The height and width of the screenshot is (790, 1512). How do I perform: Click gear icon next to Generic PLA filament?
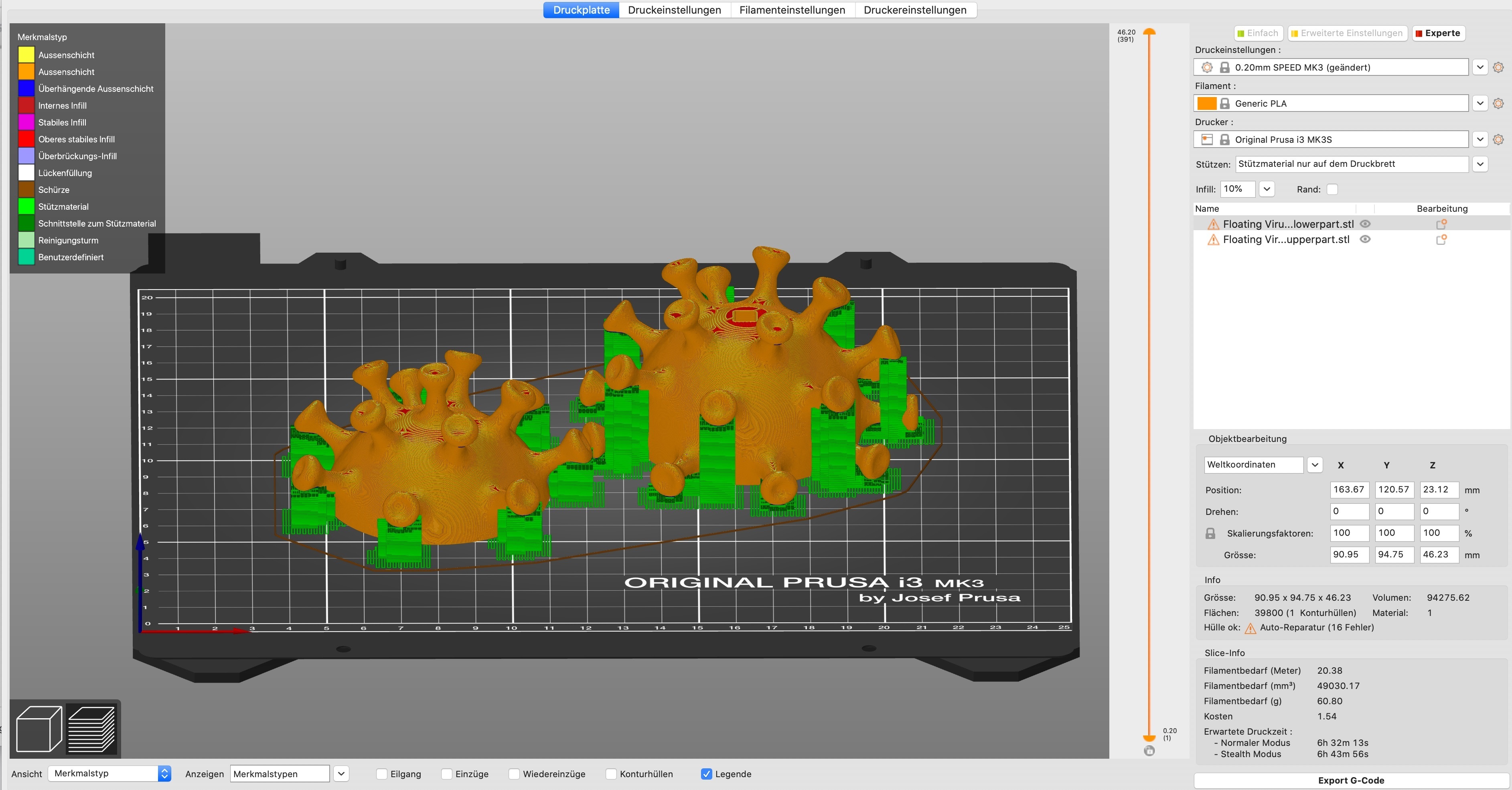tap(1498, 103)
